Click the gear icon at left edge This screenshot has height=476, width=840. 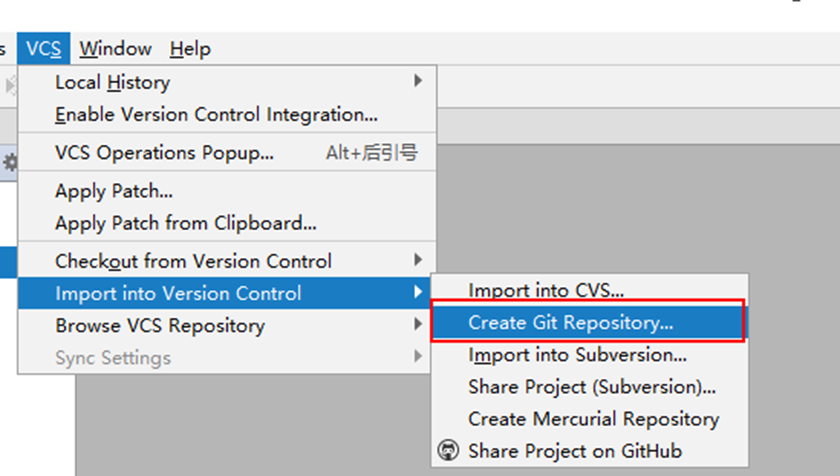point(10,162)
